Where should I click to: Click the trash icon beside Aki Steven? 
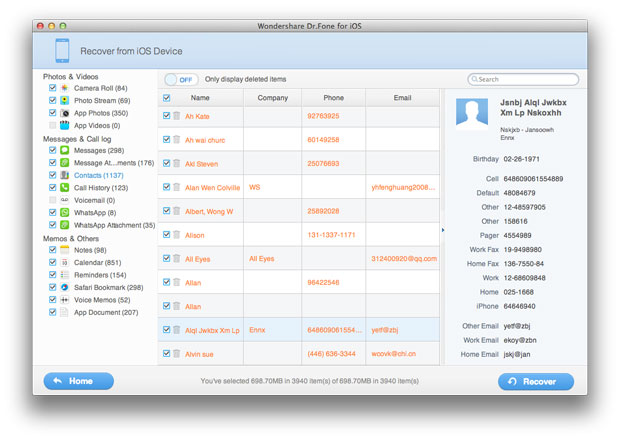[177, 163]
